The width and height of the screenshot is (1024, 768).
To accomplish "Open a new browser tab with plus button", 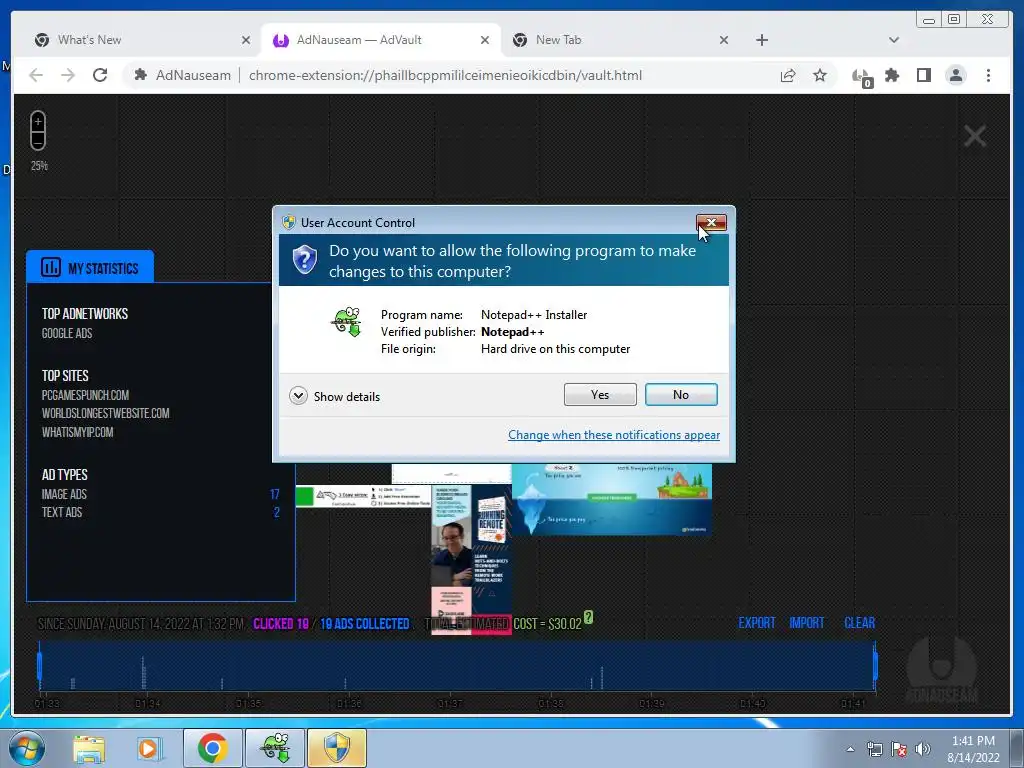I will click(761, 40).
